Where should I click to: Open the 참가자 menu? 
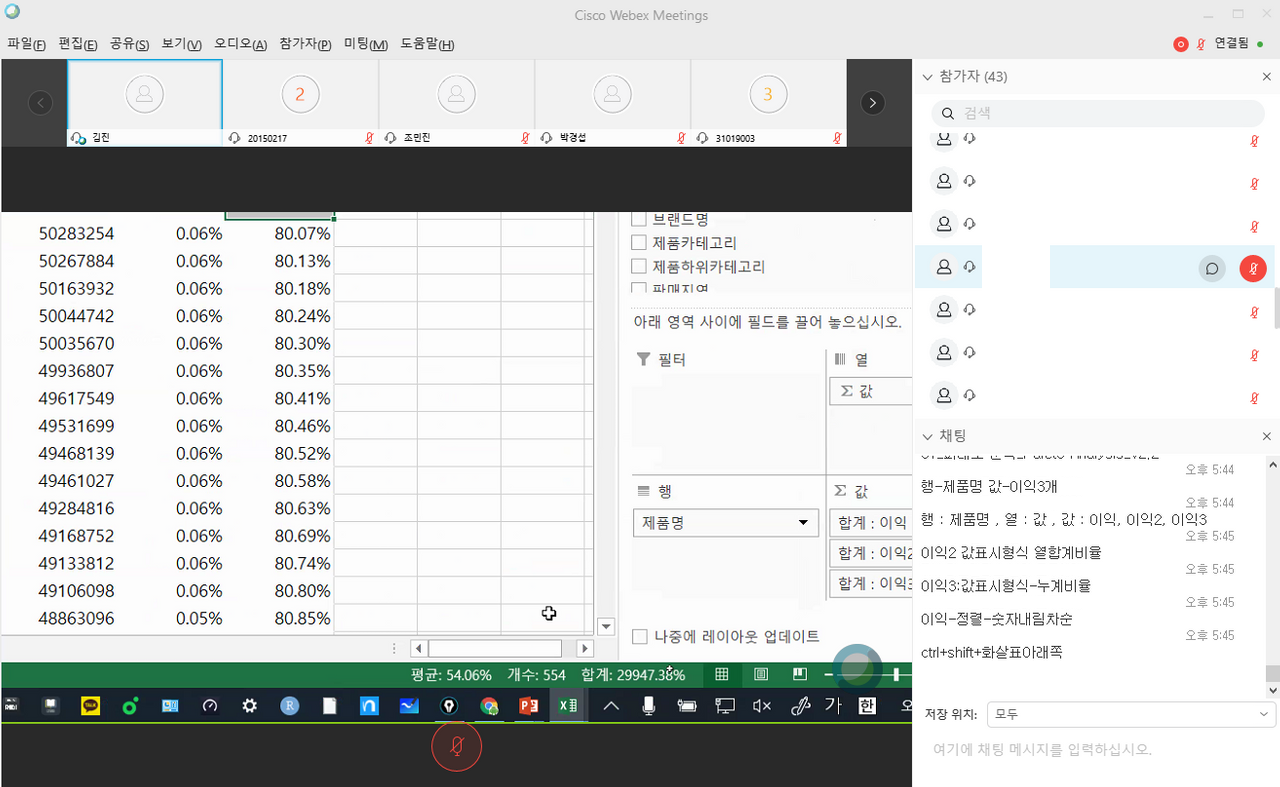pyautogui.click(x=305, y=44)
